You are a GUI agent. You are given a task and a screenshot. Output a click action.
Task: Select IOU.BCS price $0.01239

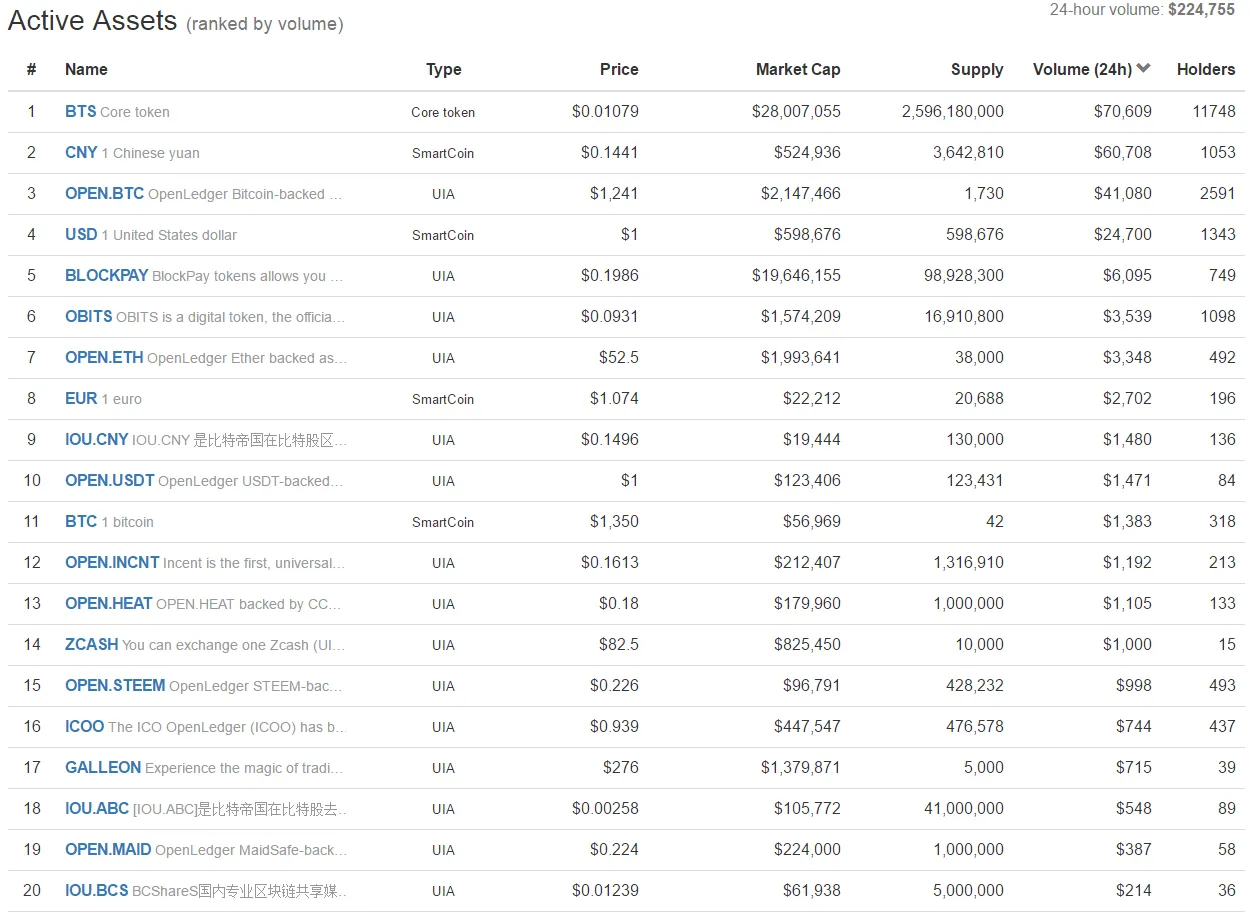[x=605, y=891]
